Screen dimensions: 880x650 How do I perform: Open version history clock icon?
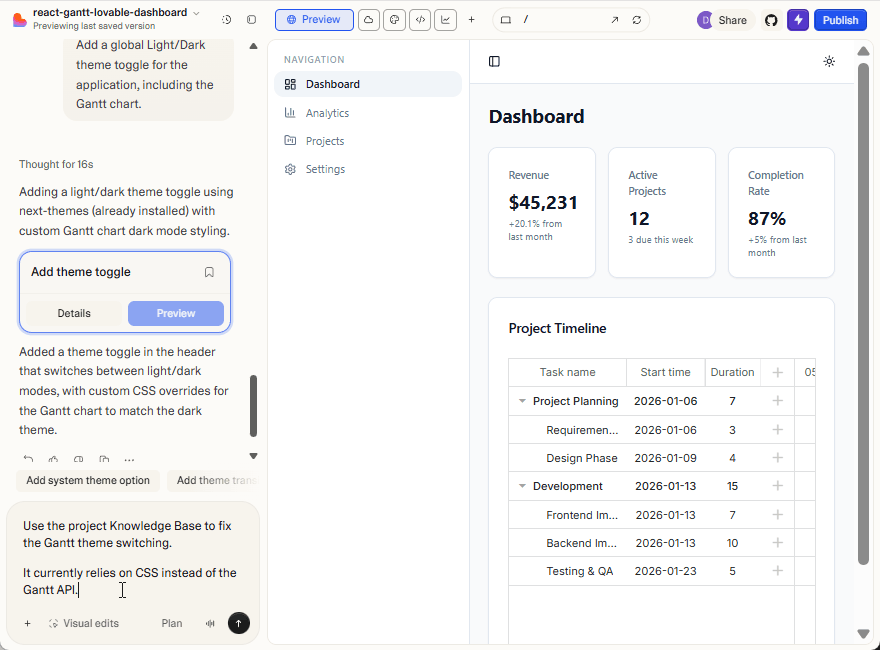[x=227, y=20]
